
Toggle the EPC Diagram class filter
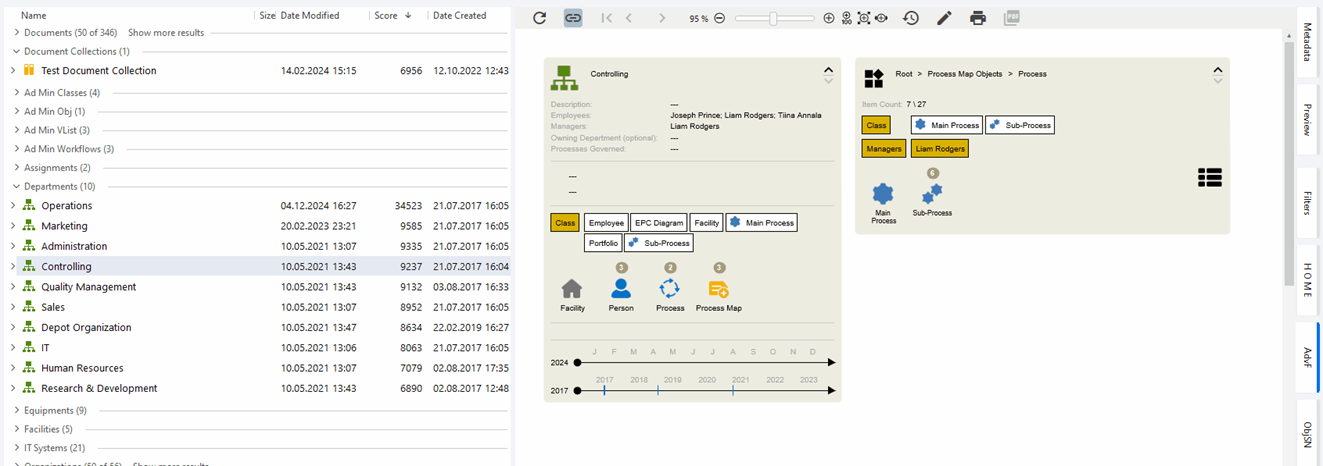point(660,223)
